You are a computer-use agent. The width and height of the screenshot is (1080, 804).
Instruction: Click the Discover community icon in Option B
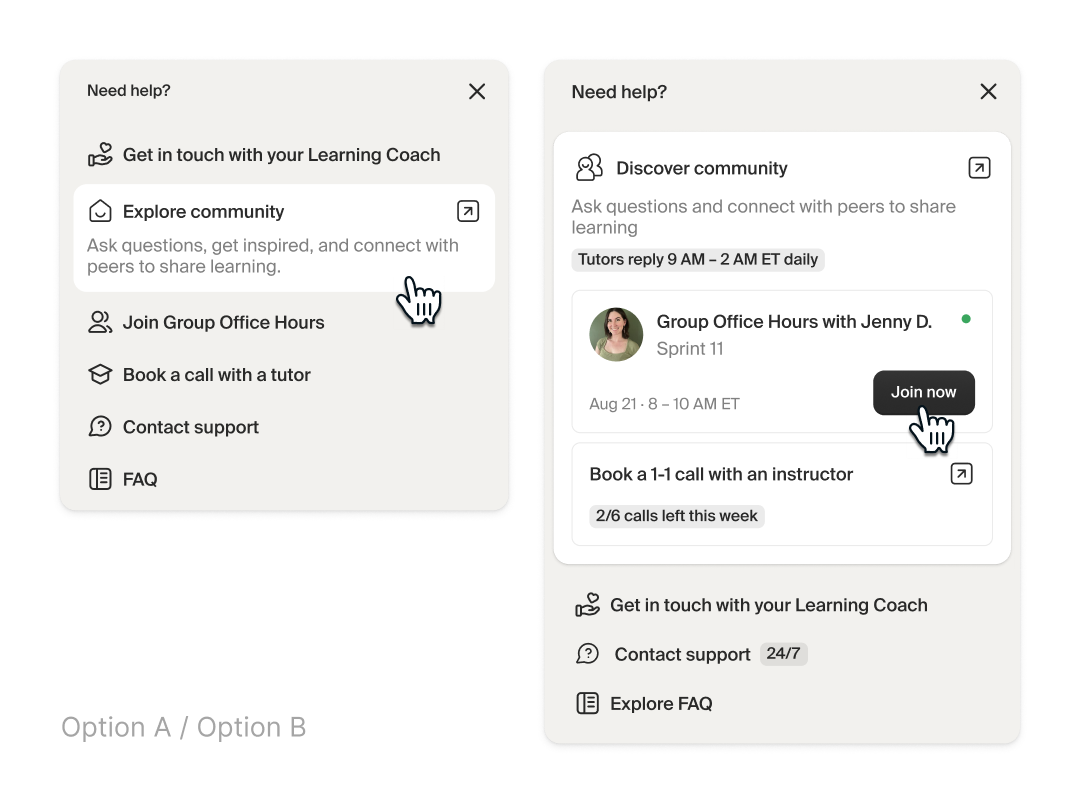pyautogui.click(x=589, y=167)
